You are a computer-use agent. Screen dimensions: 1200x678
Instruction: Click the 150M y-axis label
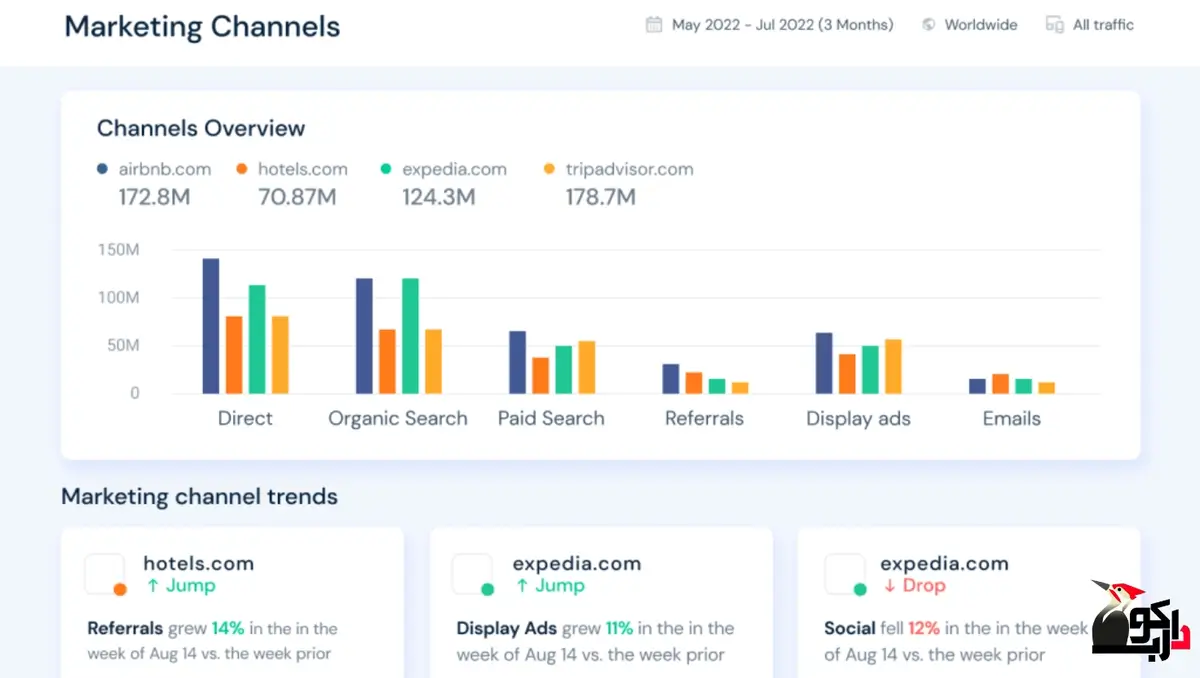tap(119, 249)
